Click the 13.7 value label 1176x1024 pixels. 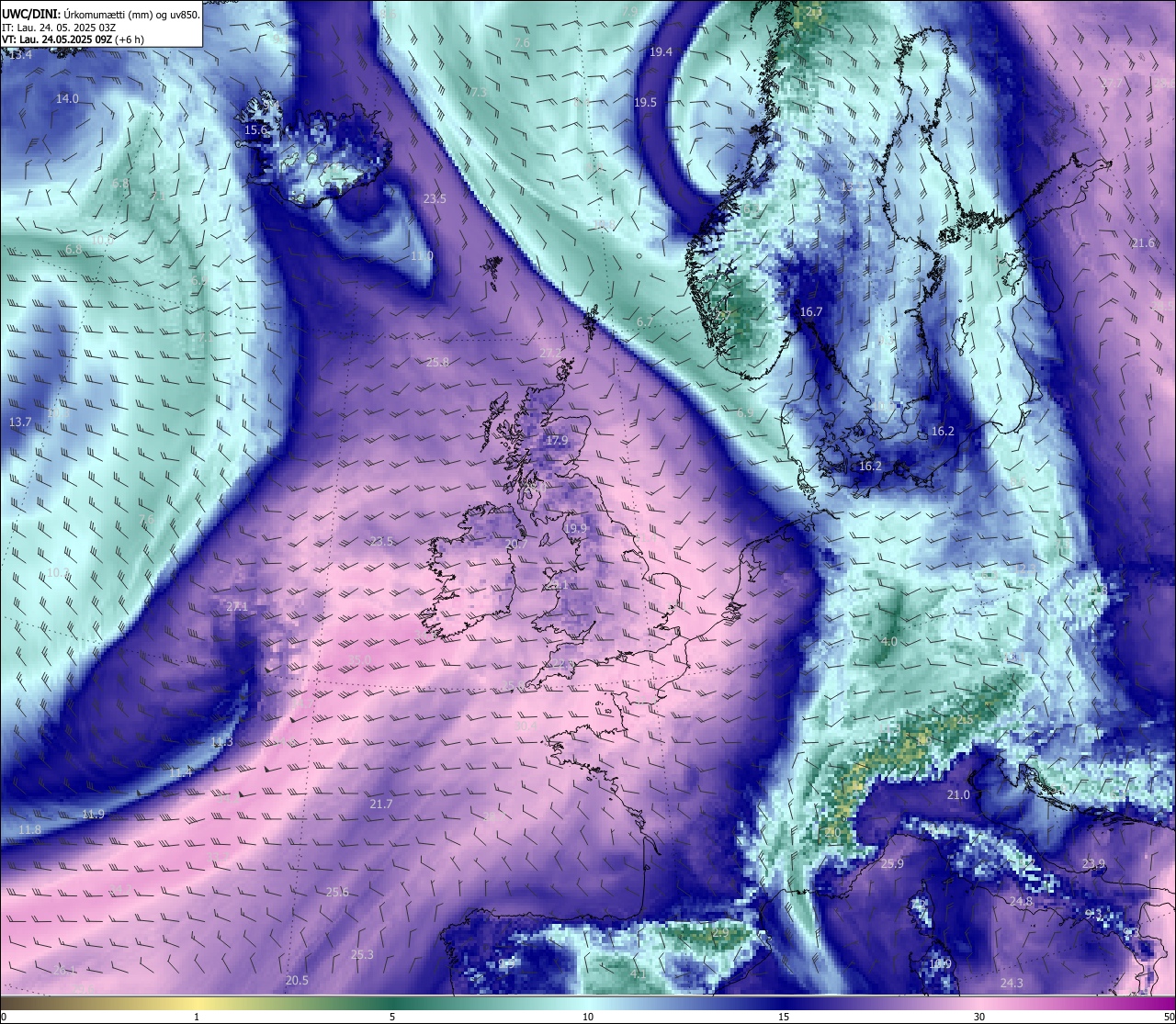(x=20, y=422)
